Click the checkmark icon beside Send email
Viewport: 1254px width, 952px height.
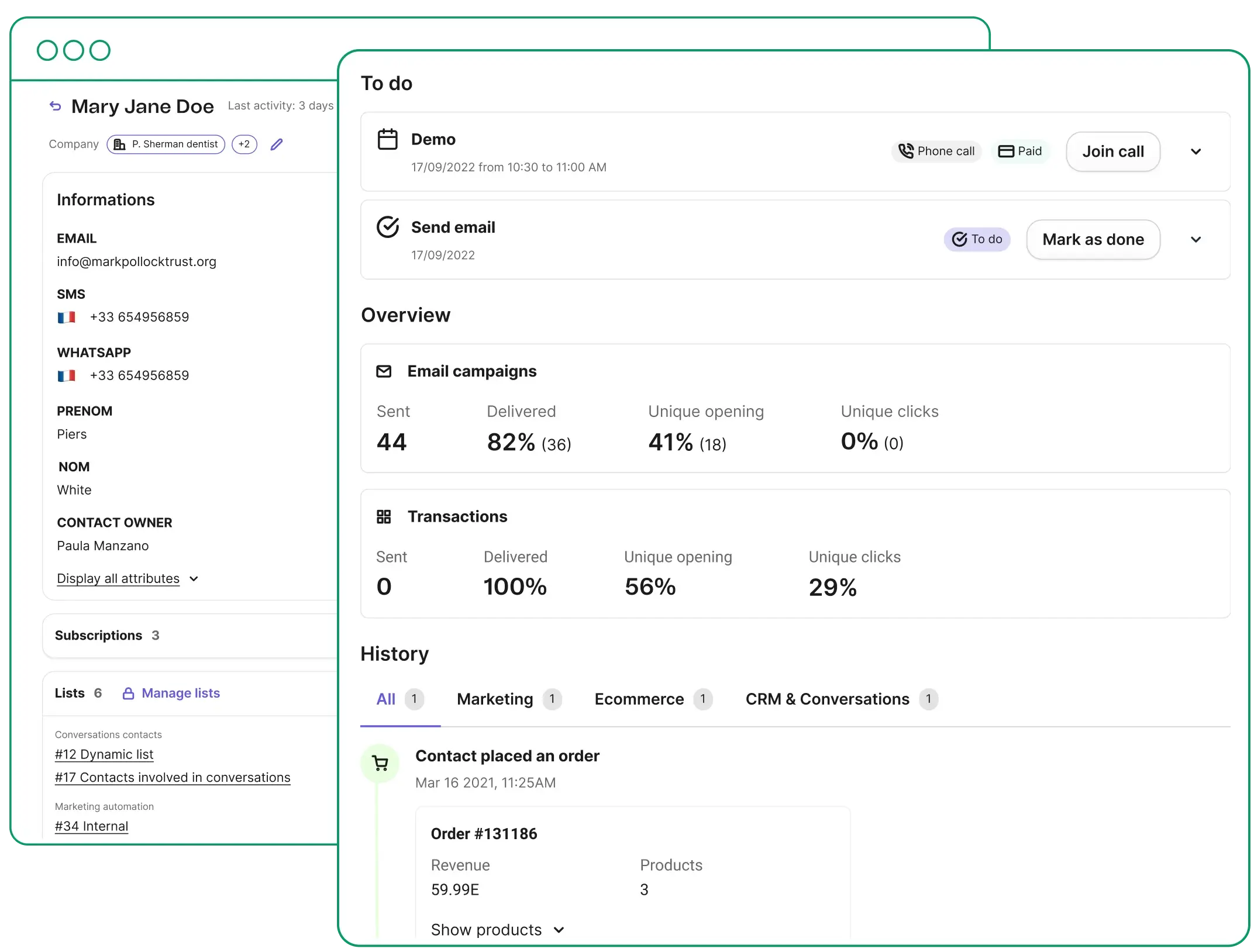point(388,227)
